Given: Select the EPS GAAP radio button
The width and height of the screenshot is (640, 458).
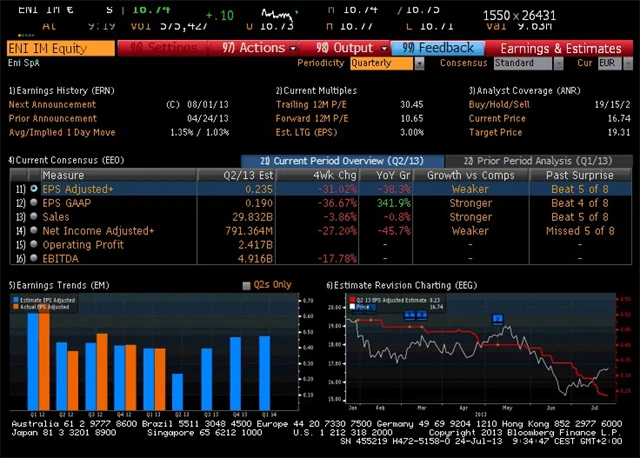Looking at the screenshot, I should (34, 202).
